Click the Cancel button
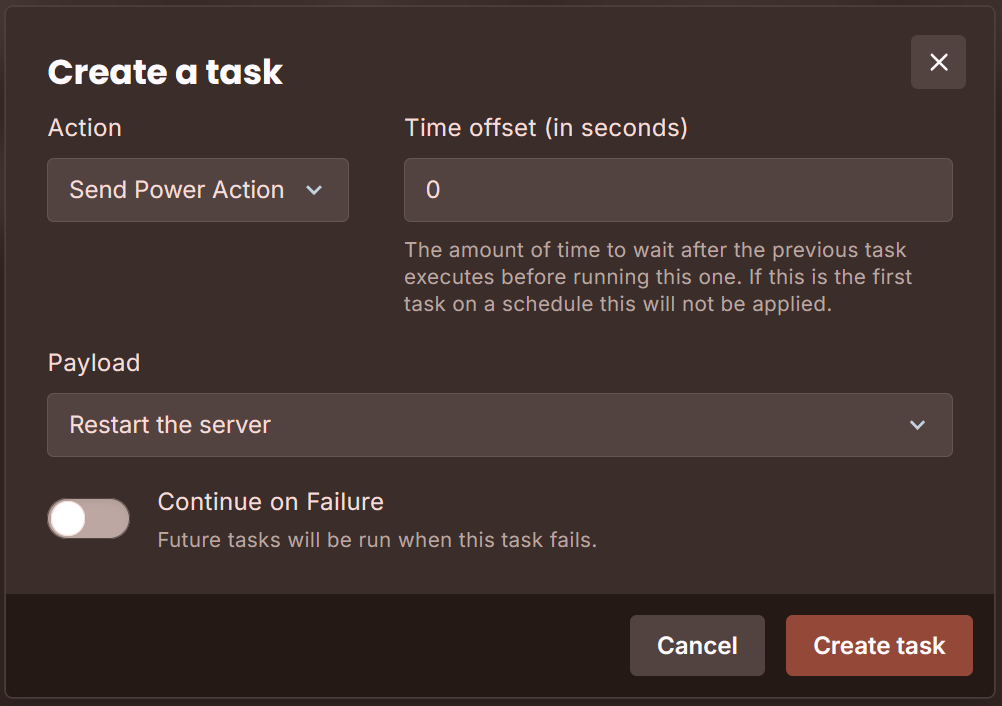 pos(697,645)
